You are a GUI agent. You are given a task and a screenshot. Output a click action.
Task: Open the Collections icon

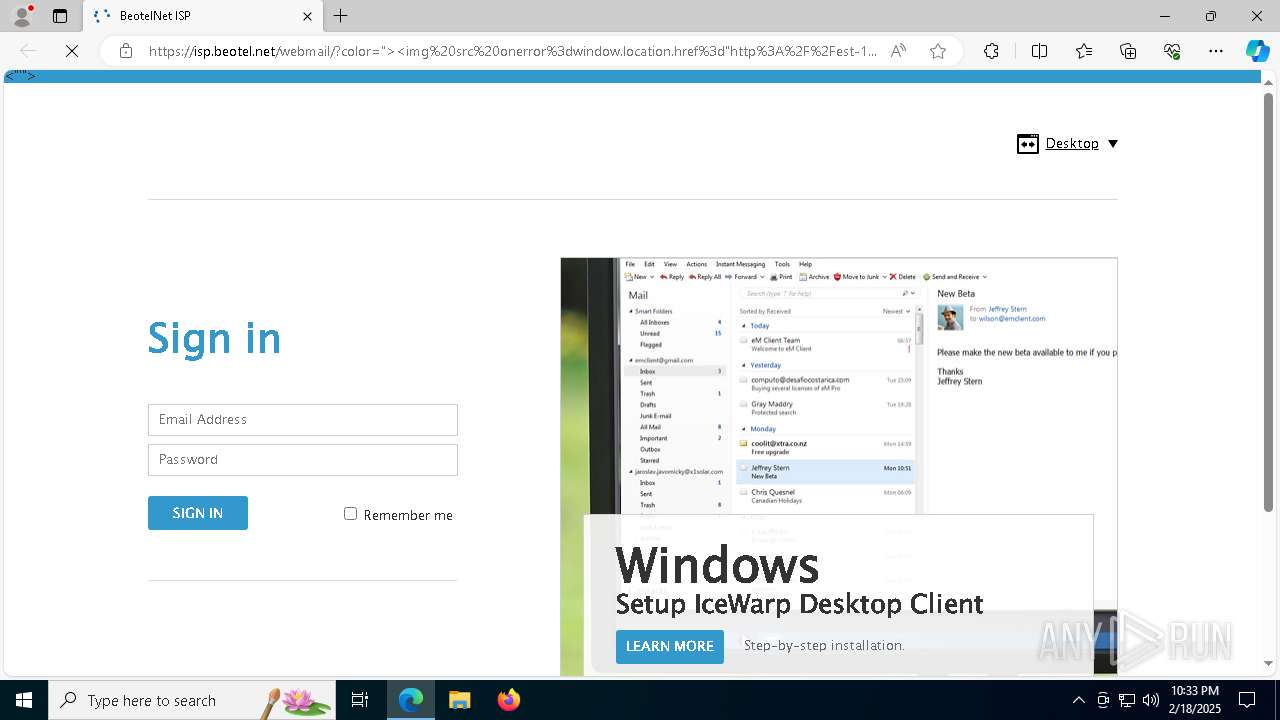1128,51
